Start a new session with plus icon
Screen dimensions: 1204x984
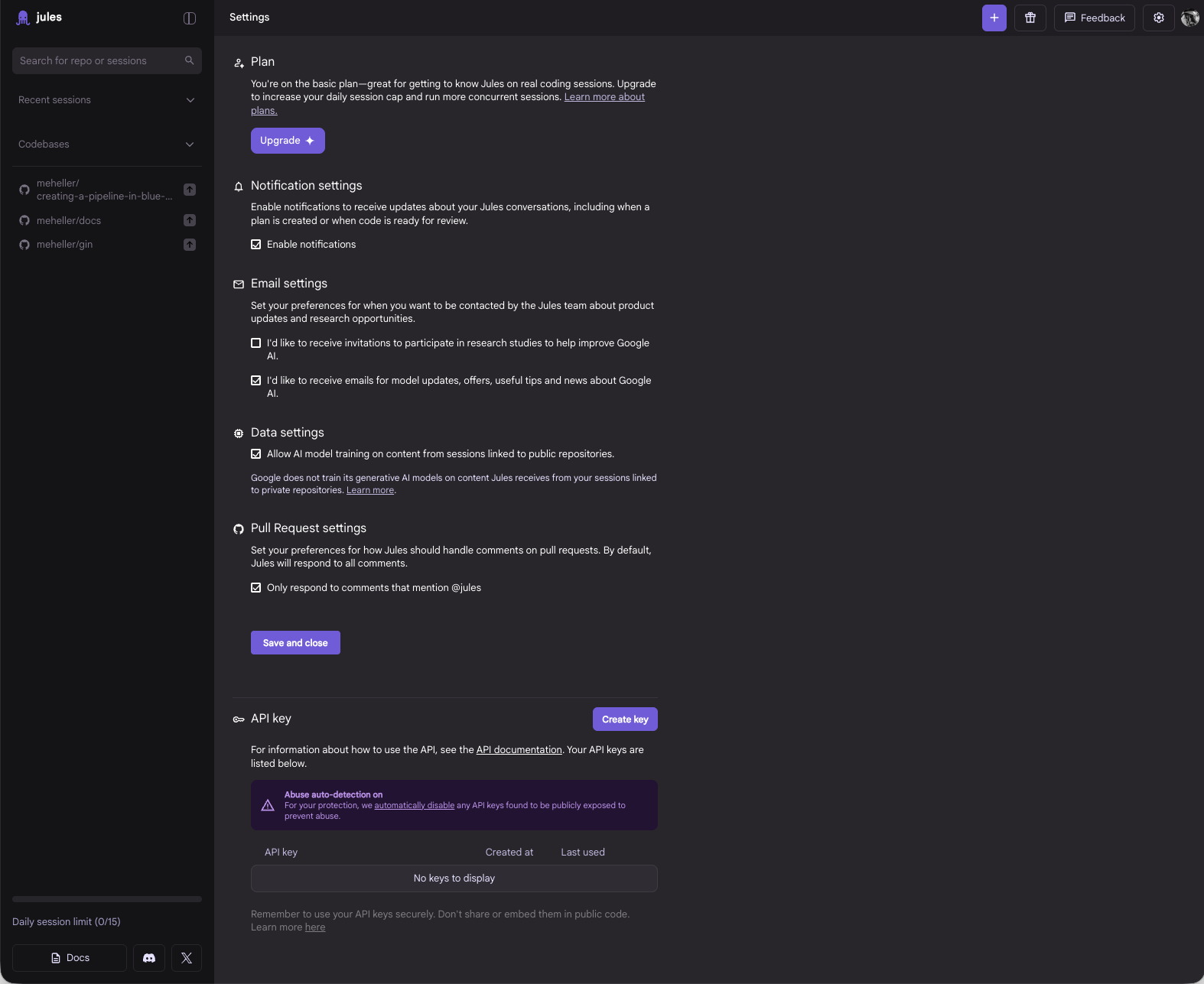click(994, 18)
